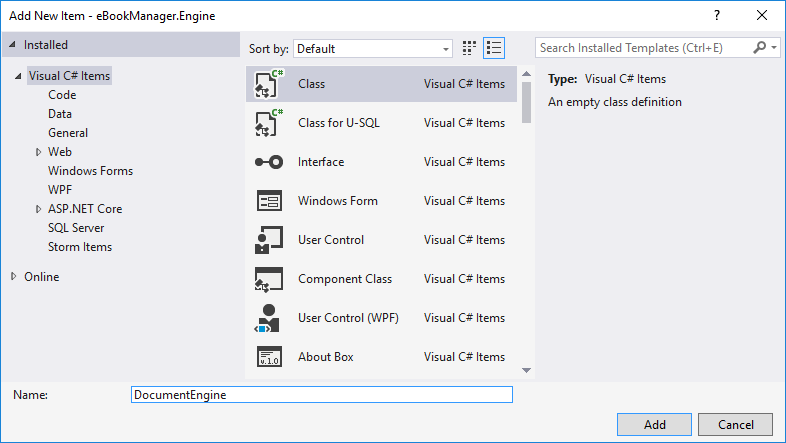Click the Add button
The image size is (786, 443).
[654, 424]
